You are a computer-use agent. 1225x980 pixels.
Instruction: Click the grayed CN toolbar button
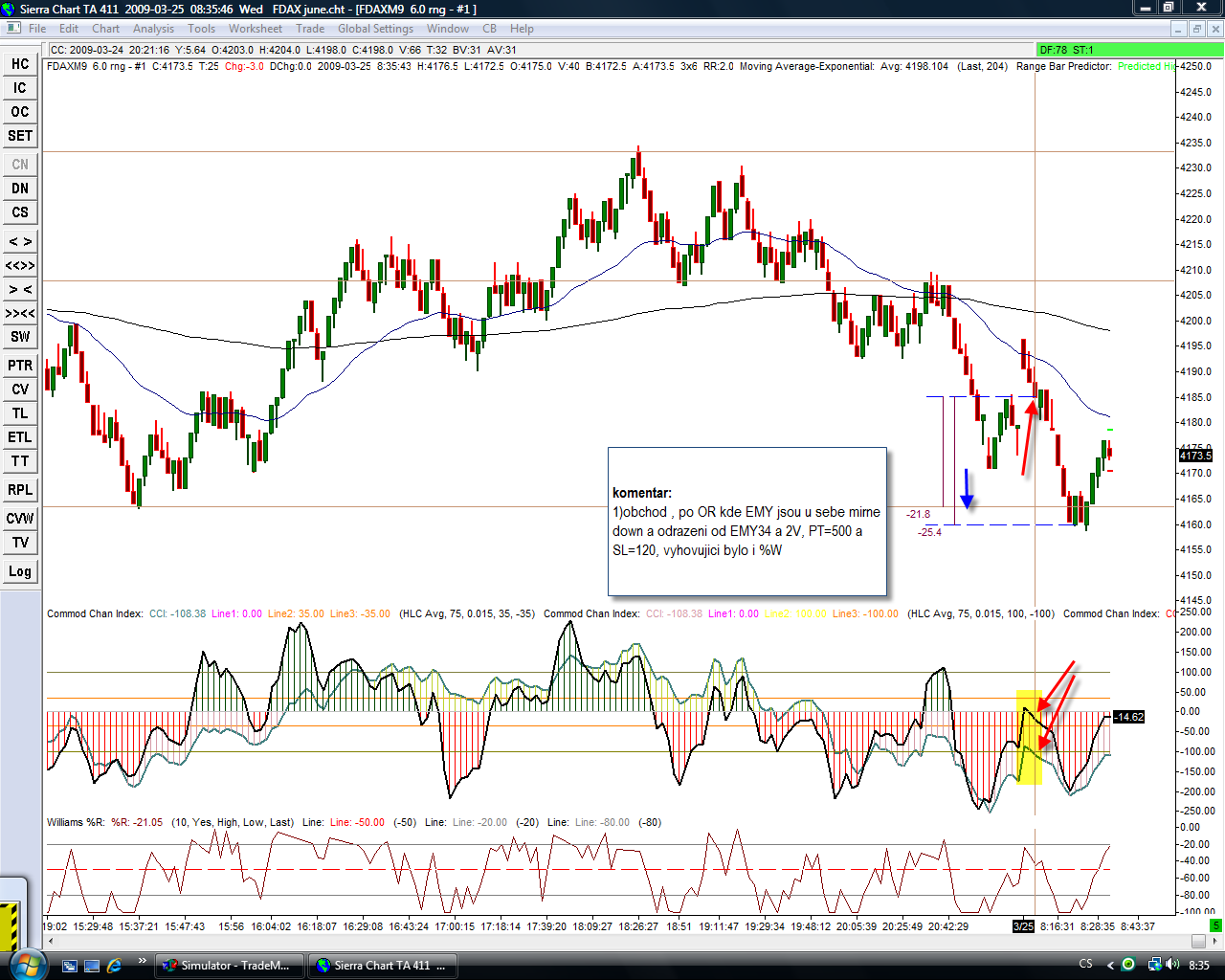(x=20, y=165)
